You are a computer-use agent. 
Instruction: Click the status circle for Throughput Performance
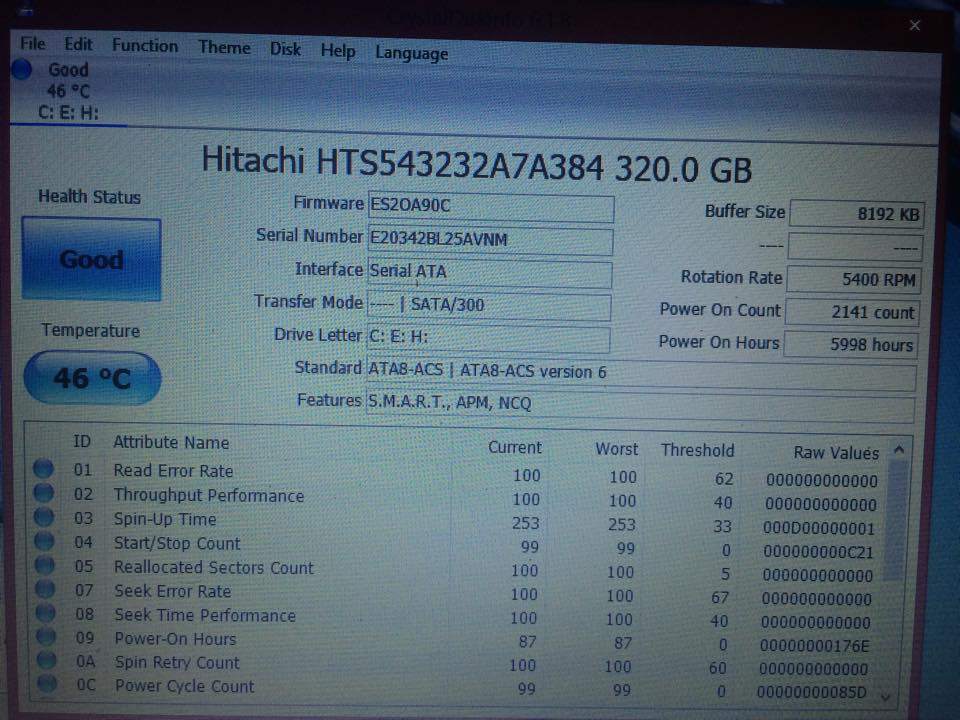coord(43,494)
